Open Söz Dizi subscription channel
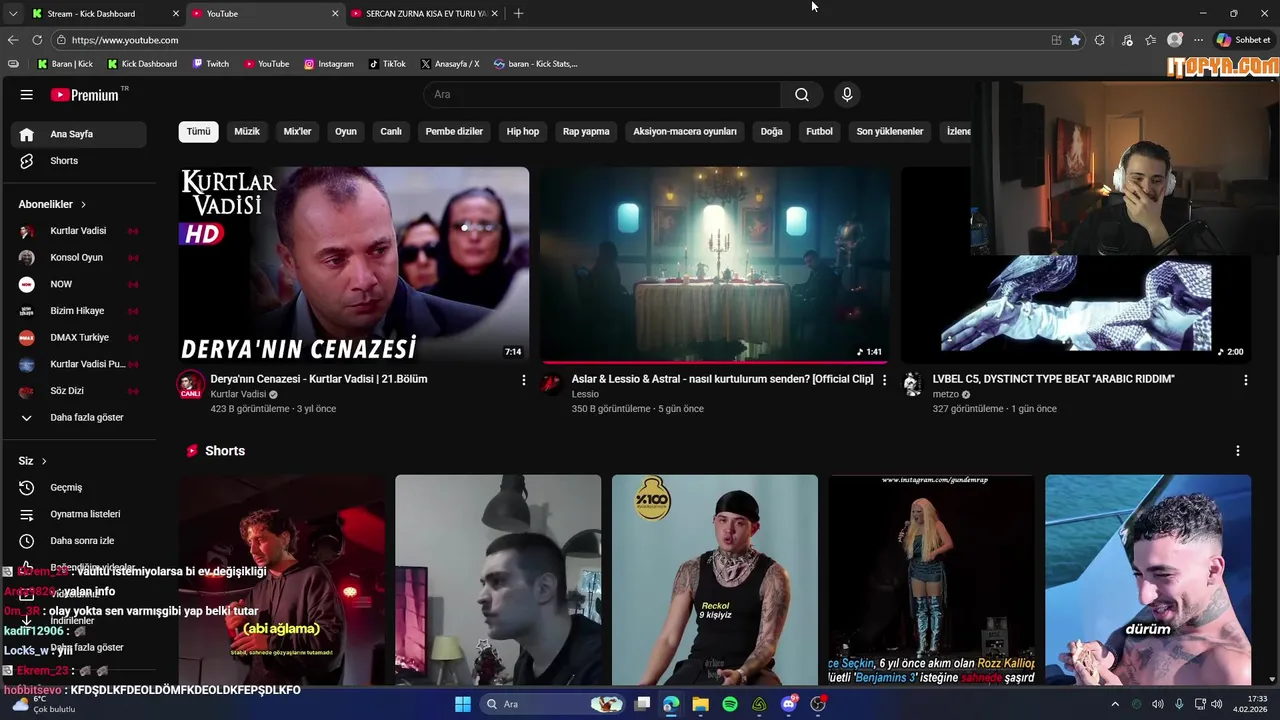The height and width of the screenshot is (720, 1280). click(x=76, y=391)
